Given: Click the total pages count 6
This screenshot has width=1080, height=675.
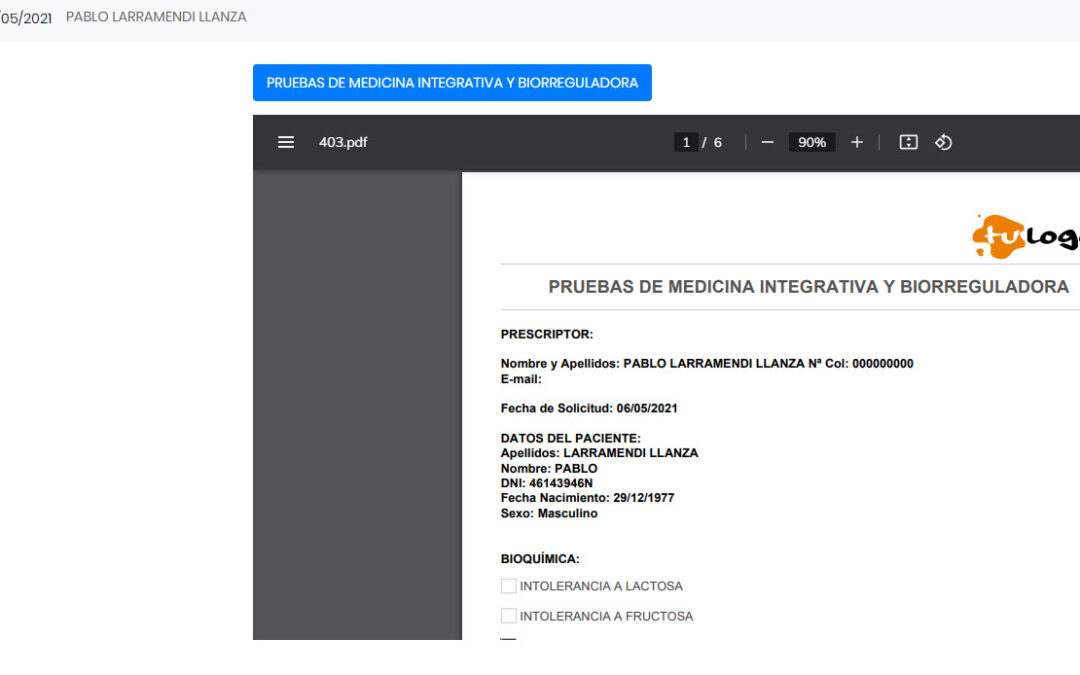Looking at the screenshot, I should pyautogui.click(x=718, y=143).
